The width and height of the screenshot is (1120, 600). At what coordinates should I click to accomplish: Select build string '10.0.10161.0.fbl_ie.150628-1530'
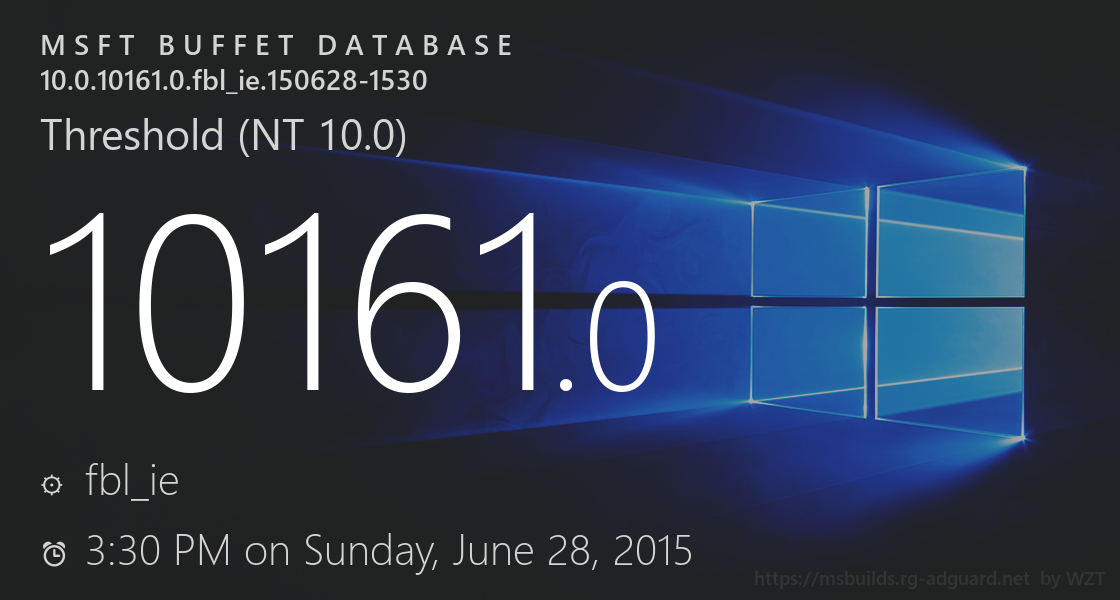[x=234, y=80]
